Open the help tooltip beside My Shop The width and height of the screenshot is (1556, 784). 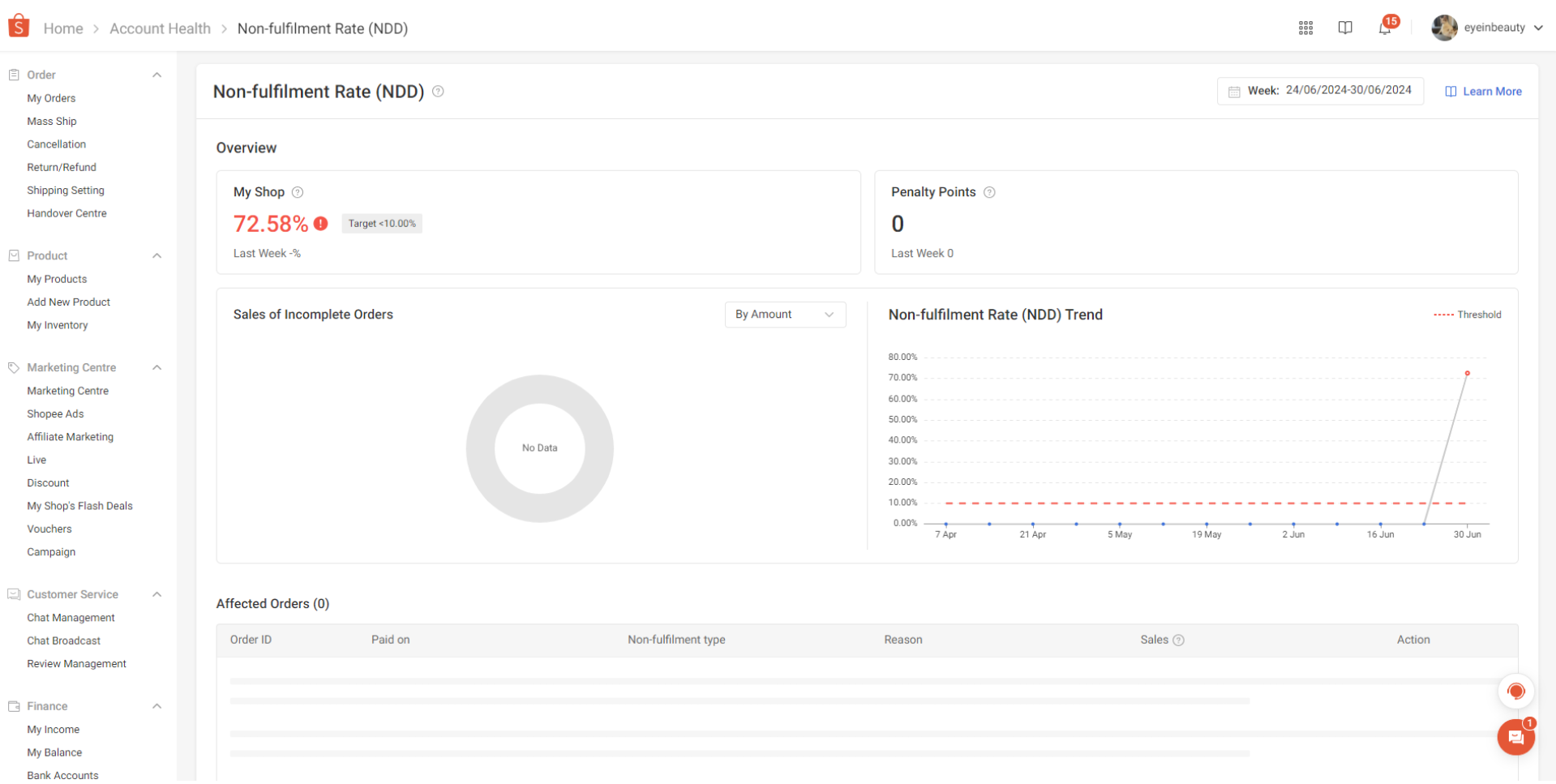click(298, 192)
